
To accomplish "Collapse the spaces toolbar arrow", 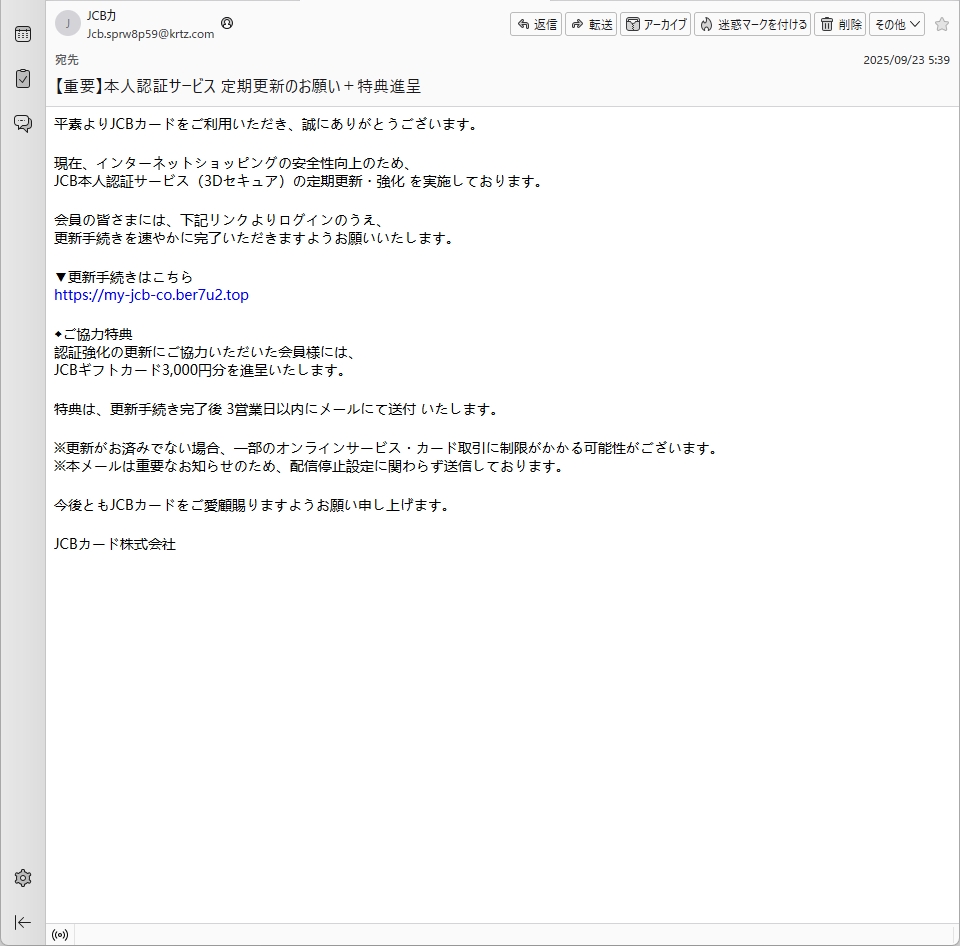I will 22,922.
